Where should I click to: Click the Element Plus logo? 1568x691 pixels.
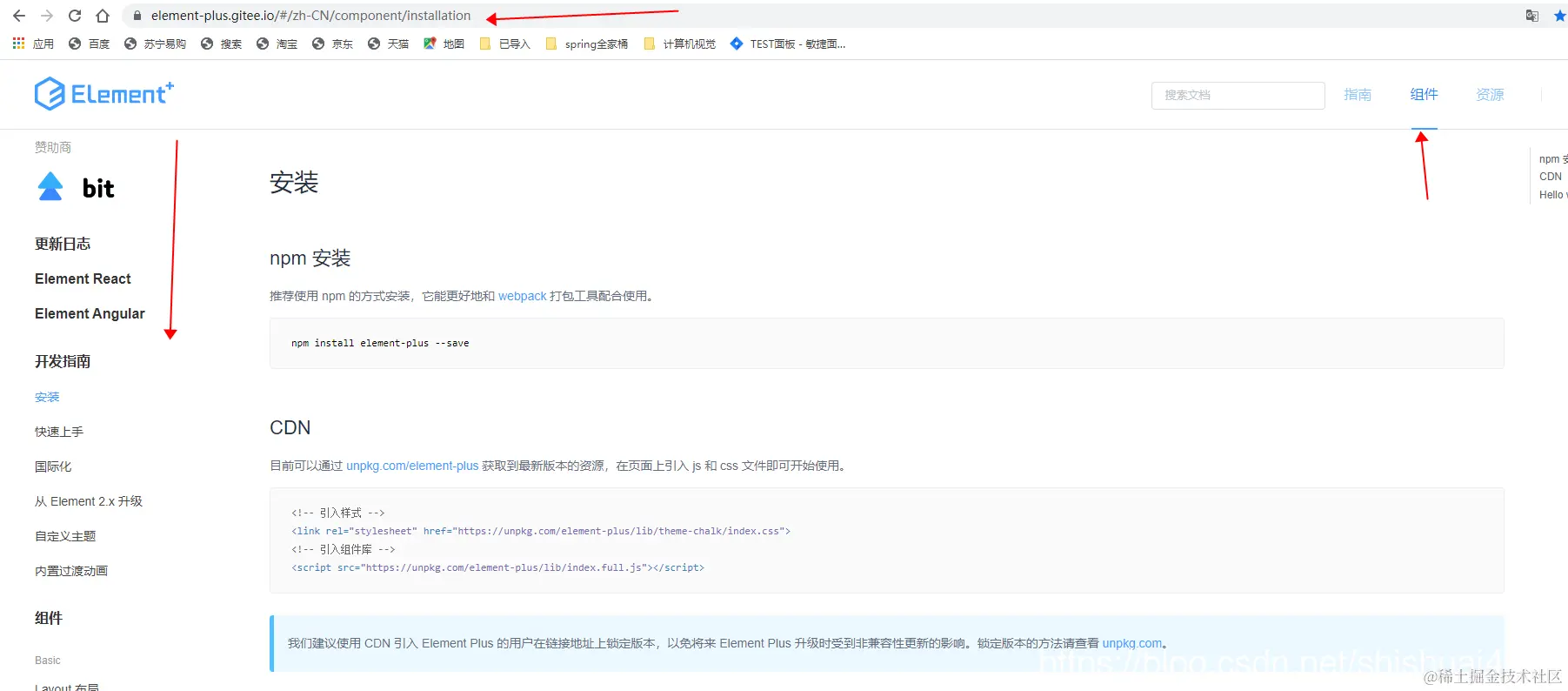click(x=104, y=94)
